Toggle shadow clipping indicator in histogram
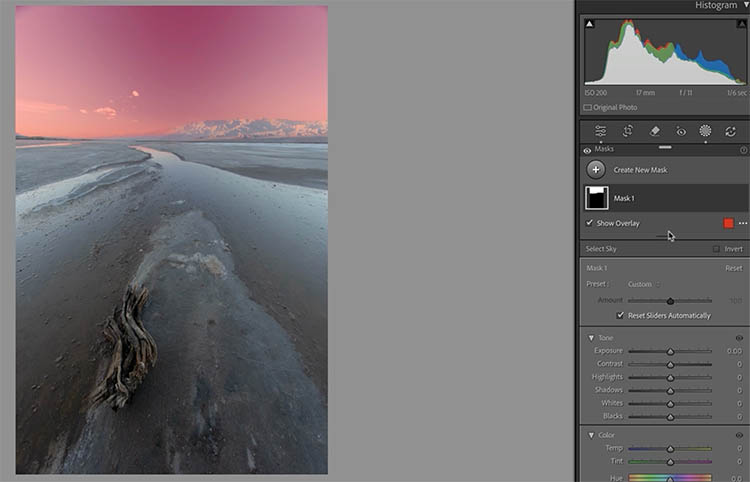Viewport: 750px width, 482px height. (590, 24)
